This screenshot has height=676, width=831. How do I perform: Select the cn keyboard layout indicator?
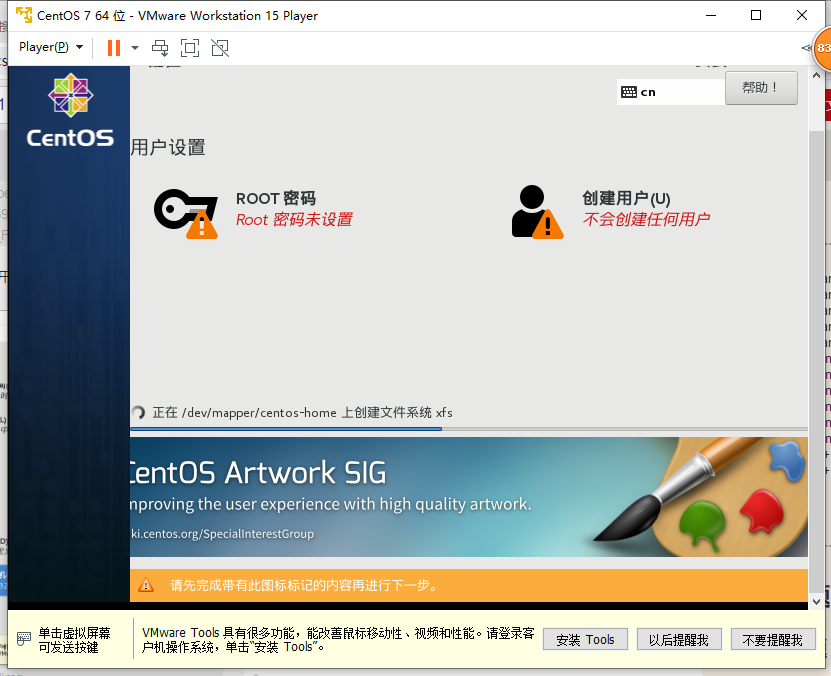[x=670, y=92]
